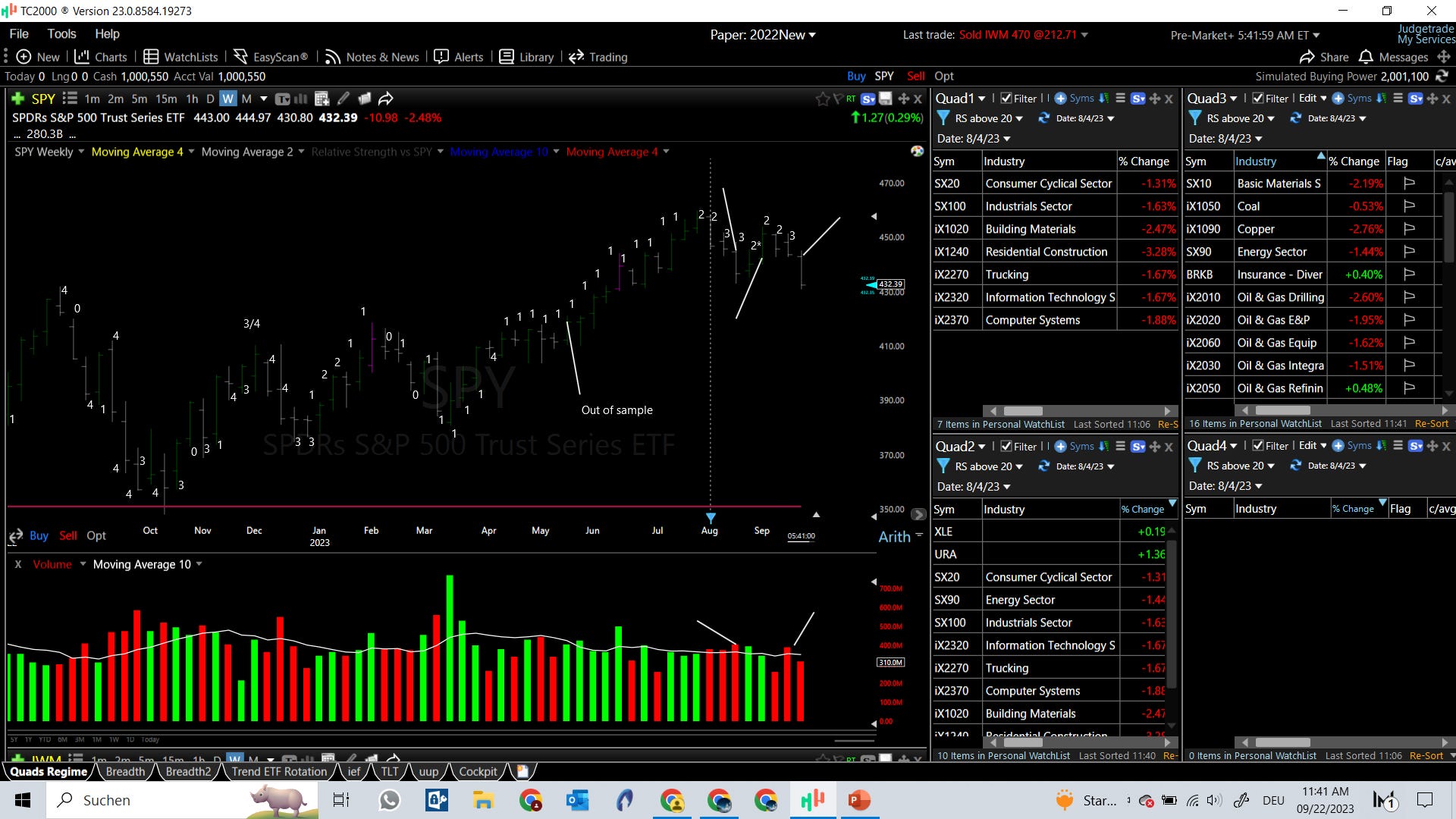Toggle Quad1 Filter checkbox
The image size is (1456, 819).
[1006, 99]
